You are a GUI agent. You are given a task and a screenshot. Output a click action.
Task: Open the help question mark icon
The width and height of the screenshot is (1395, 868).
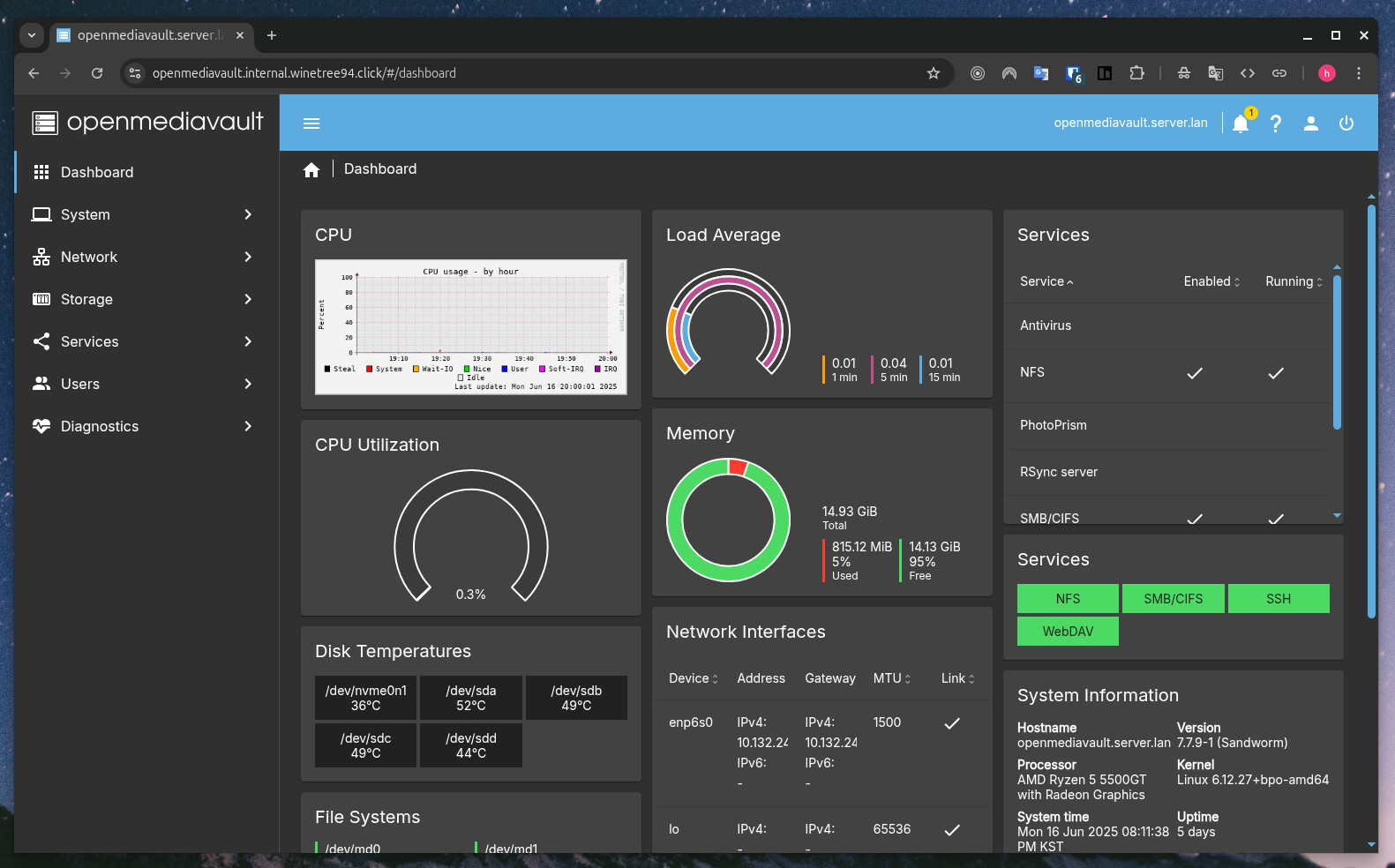tap(1276, 123)
